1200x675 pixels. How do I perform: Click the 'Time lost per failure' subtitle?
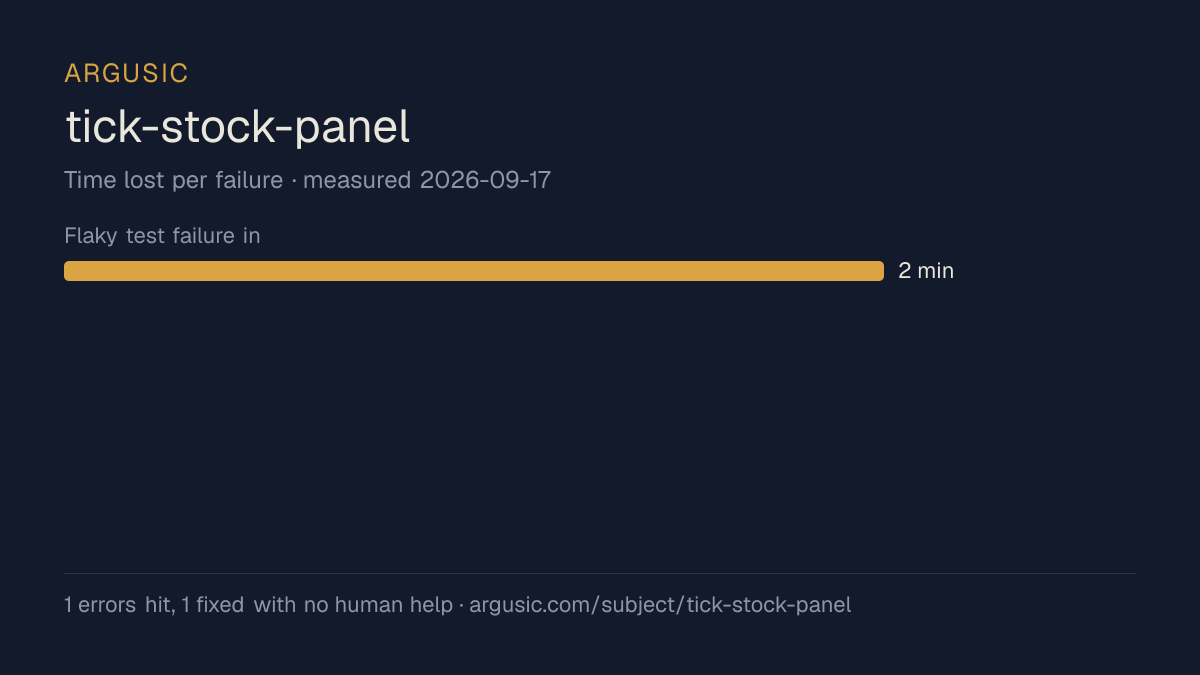point(173,180)
